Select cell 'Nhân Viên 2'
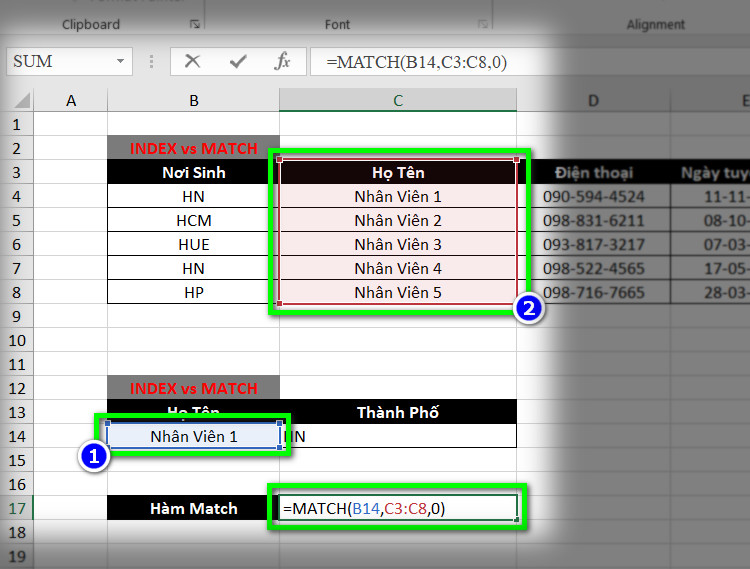 (398, 220)
